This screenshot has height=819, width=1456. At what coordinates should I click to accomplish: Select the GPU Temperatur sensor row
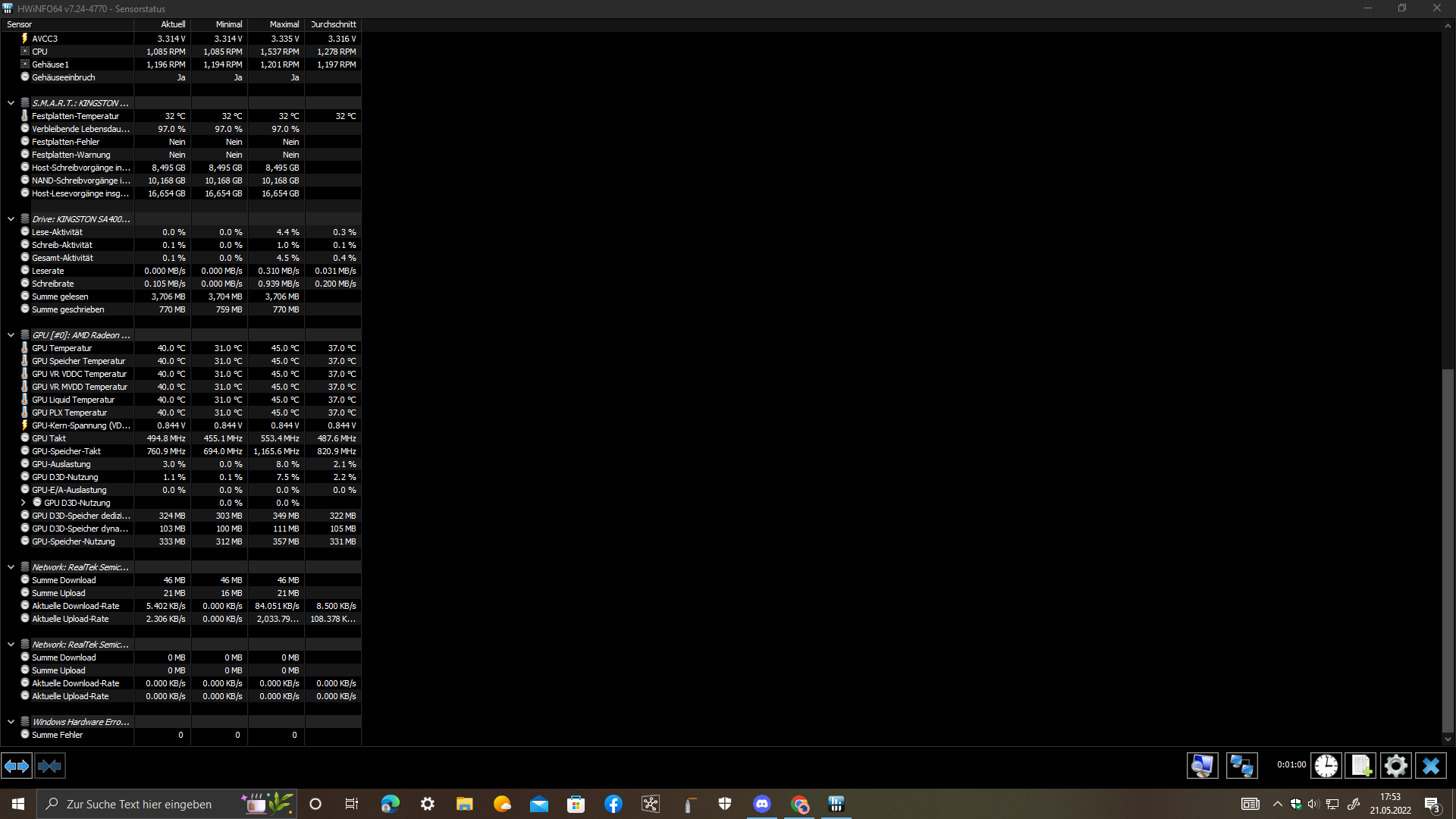[62, 348]
